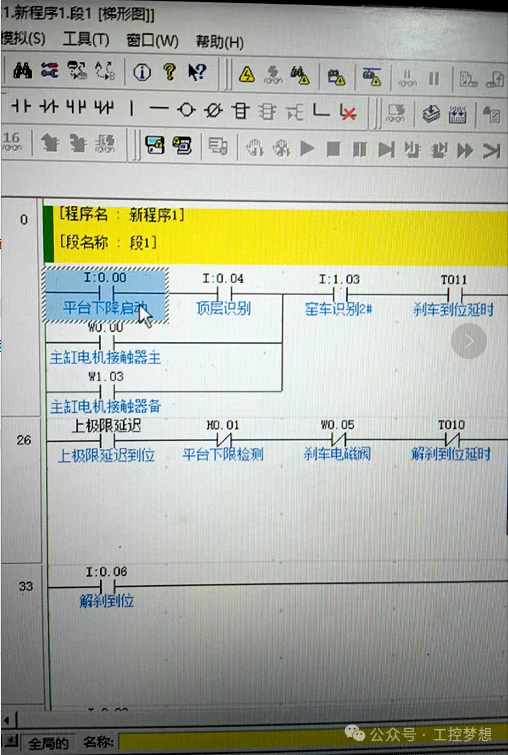Open the About info icon

pos(142,72)
